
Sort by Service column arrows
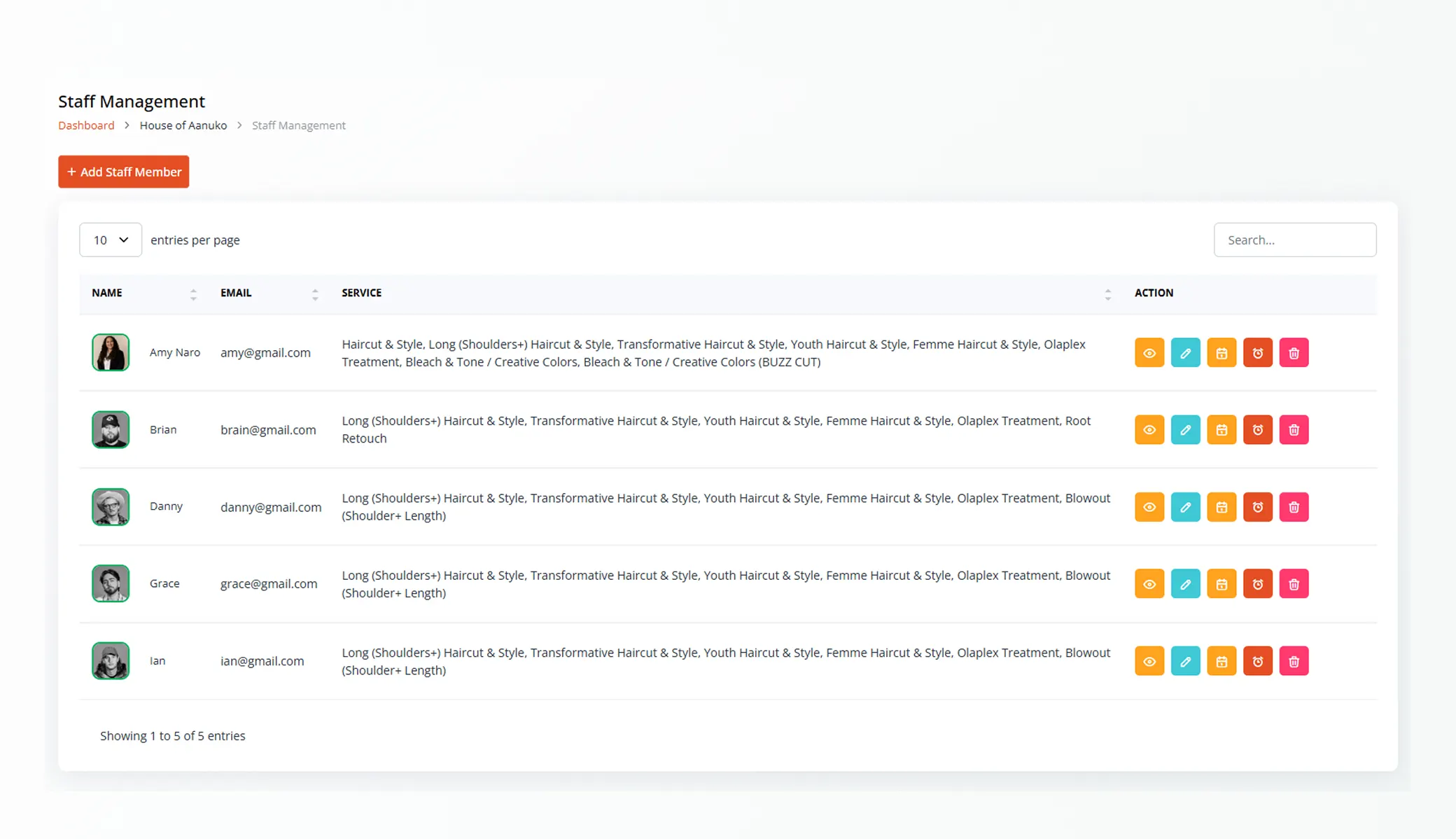click(x=1107, y=294)
